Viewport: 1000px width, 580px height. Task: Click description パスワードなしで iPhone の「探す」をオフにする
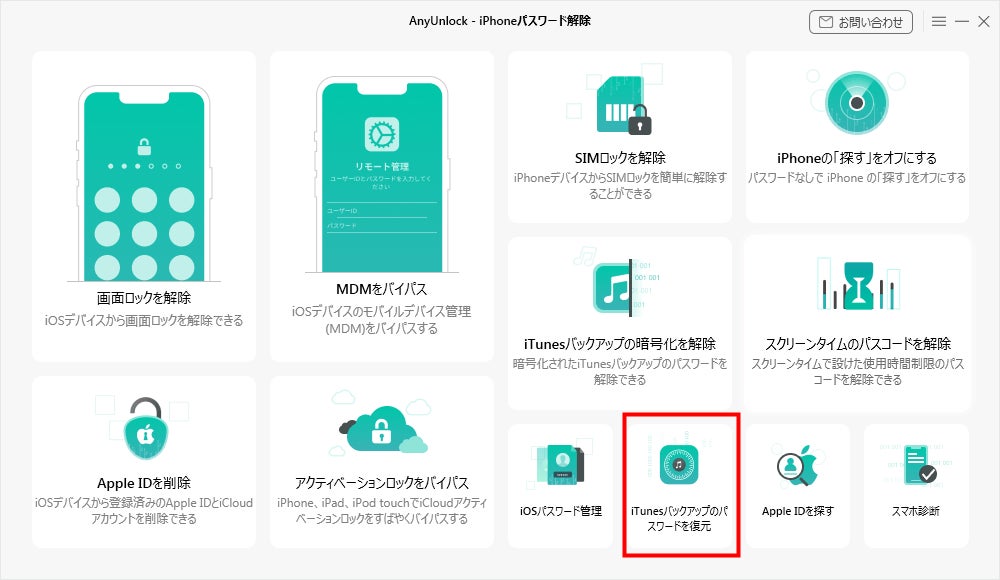pyautogui.click(x=857, y=178)
